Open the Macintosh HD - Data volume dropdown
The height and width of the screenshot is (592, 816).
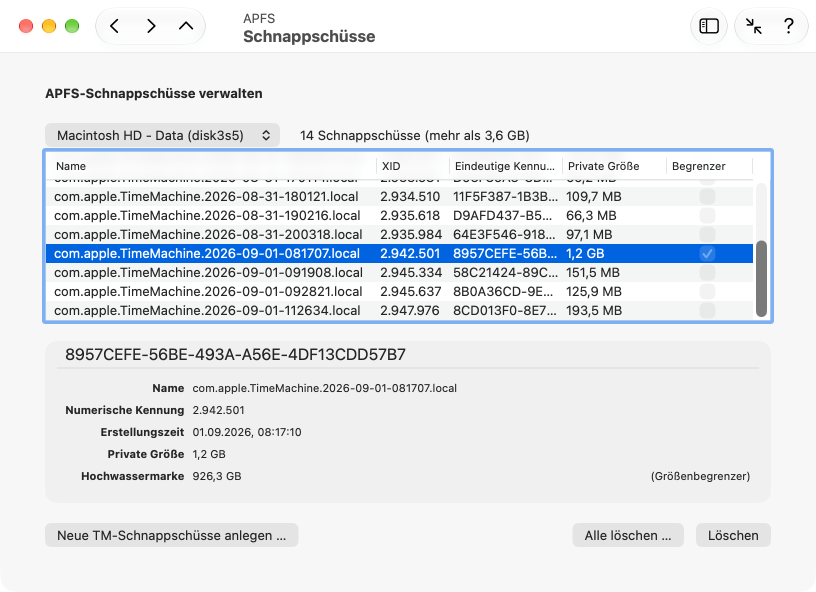(x=162, y=135)
